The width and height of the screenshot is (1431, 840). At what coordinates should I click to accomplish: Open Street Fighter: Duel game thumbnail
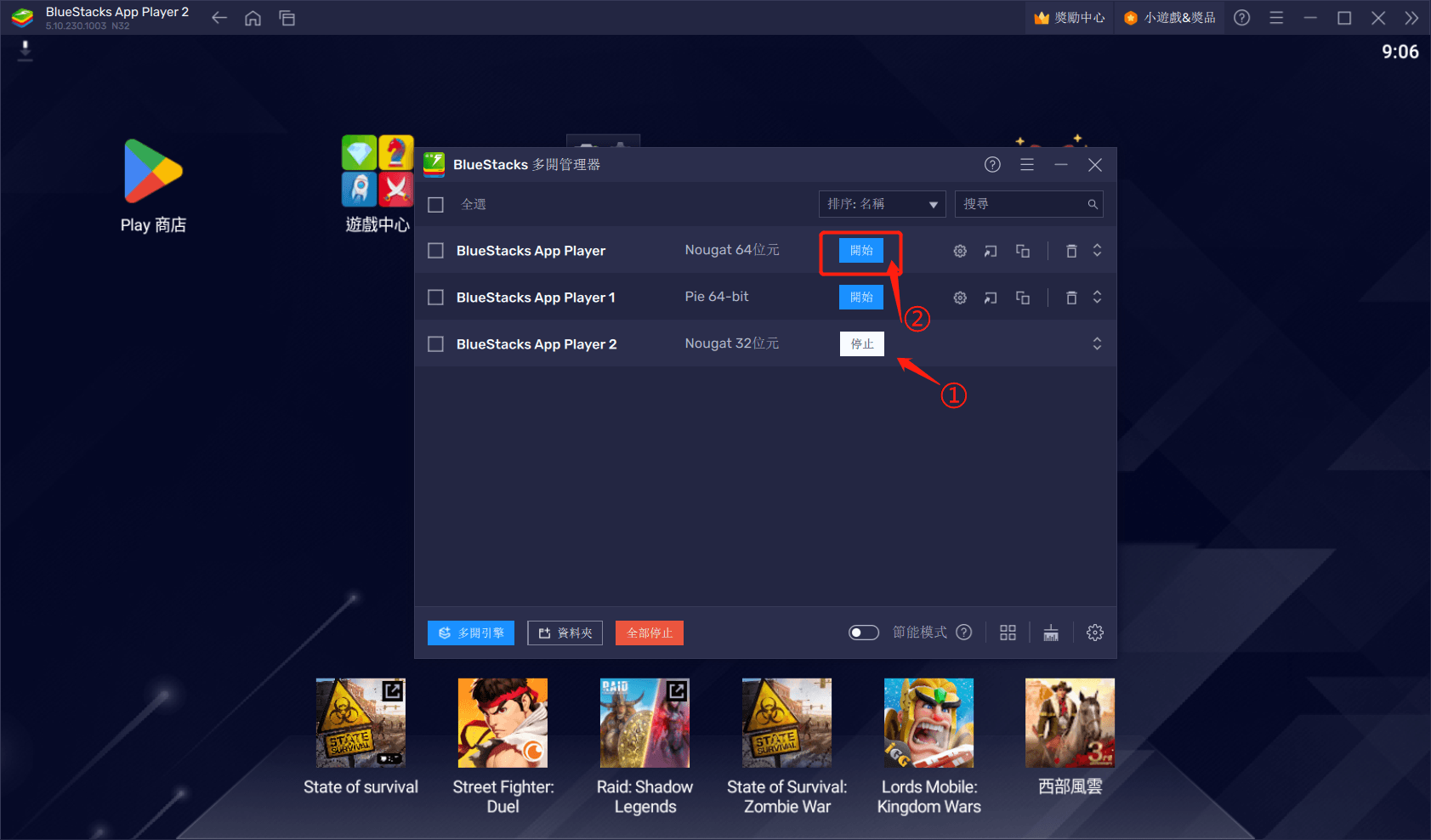click(x=503, y=723)
